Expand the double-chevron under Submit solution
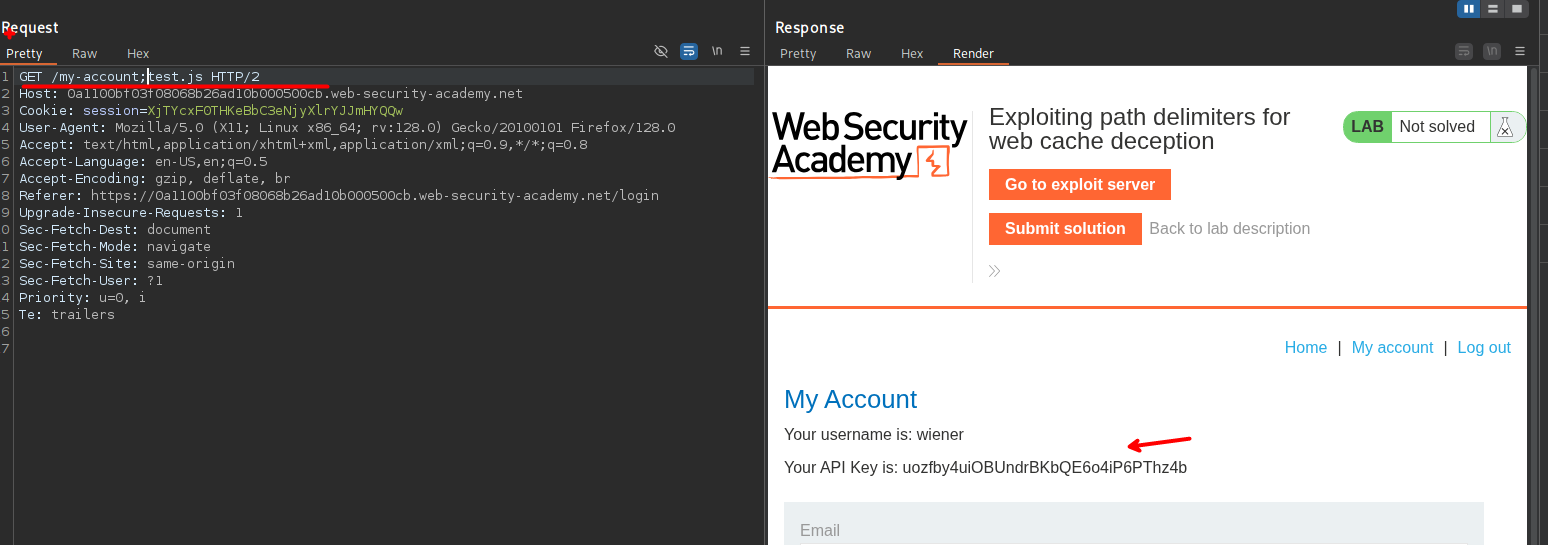This screenshot has width=1548, height=545. (994, 271)
